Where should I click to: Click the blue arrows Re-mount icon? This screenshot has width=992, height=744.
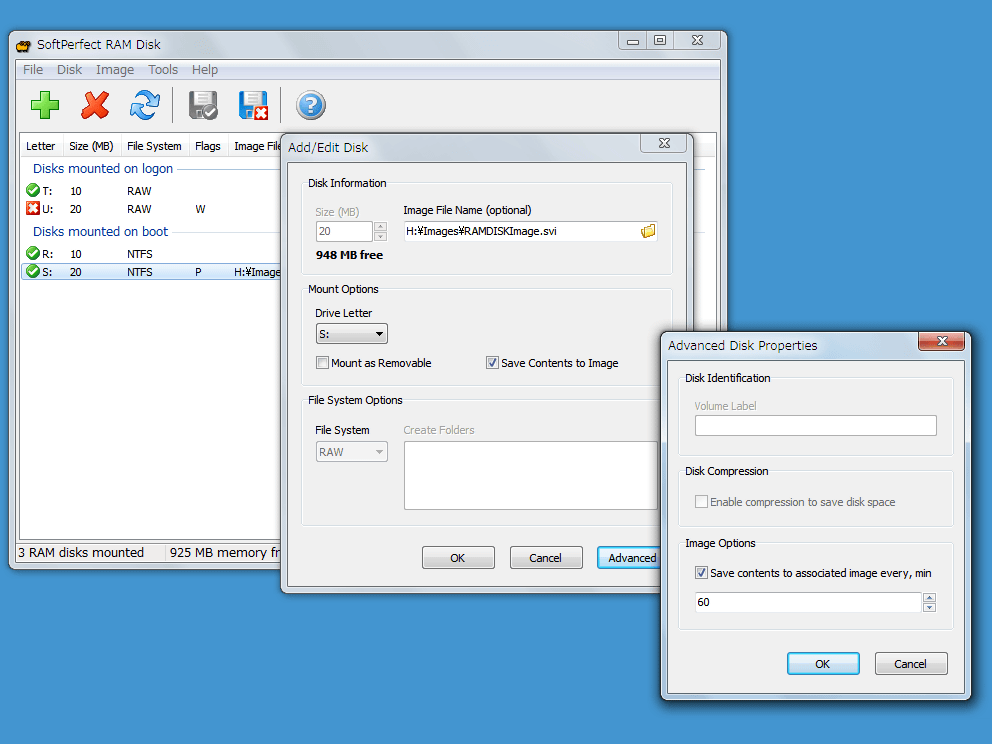145,105
